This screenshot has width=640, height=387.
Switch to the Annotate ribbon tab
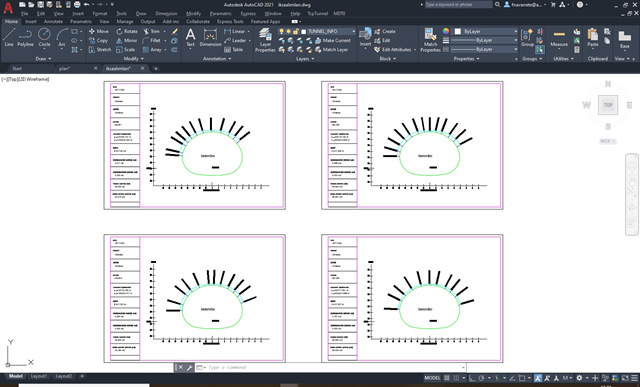tap(53, 22)
